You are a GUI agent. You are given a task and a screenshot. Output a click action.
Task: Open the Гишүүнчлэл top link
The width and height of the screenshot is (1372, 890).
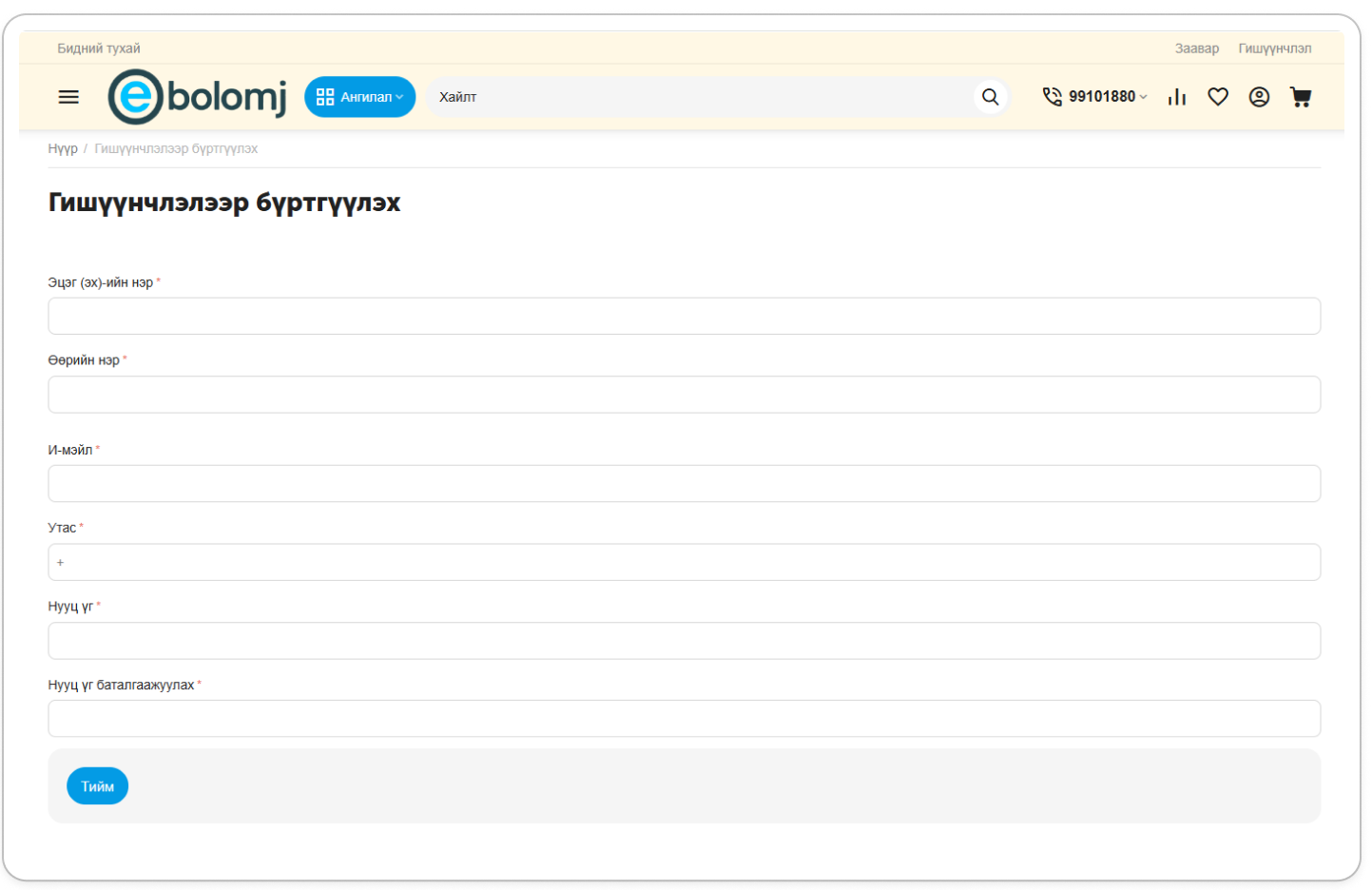[1274, 48]
